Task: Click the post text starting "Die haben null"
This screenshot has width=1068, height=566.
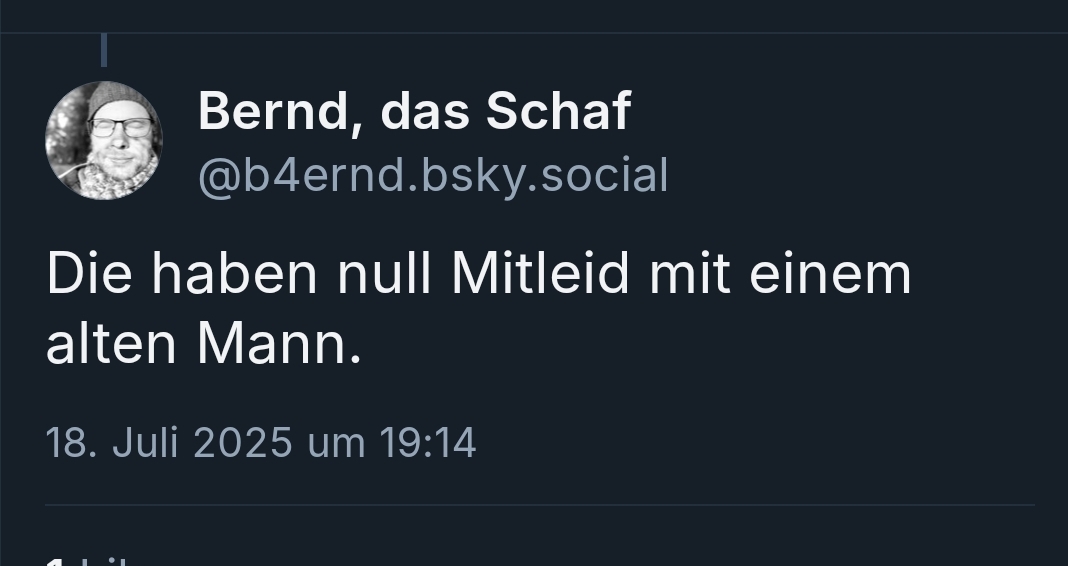Action: click(478, 274)
